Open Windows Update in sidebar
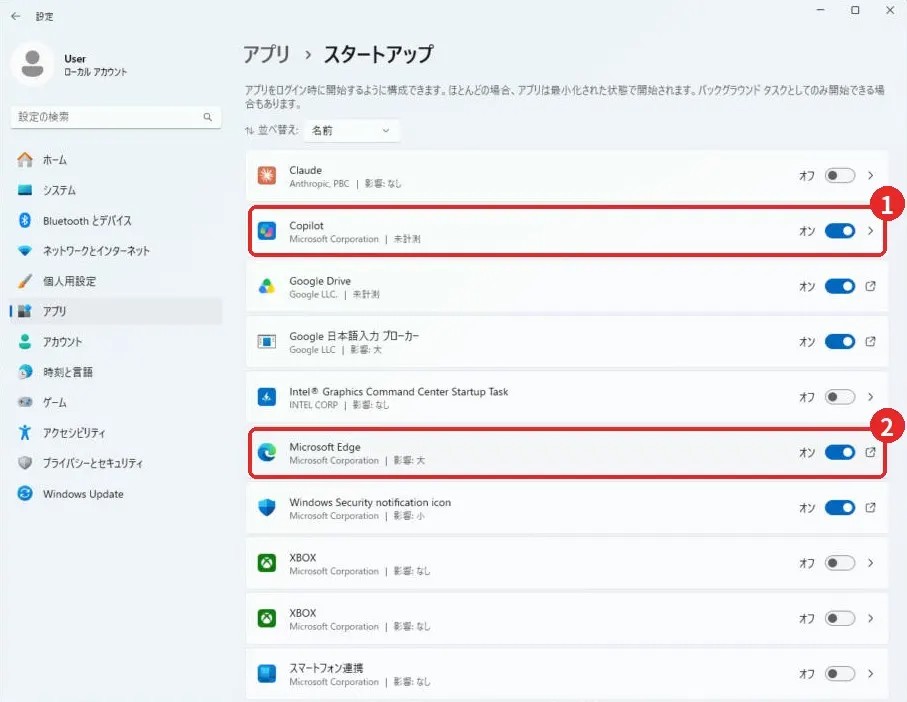The width and height of the screenshot is (907, 702). (x=116, y=493)
